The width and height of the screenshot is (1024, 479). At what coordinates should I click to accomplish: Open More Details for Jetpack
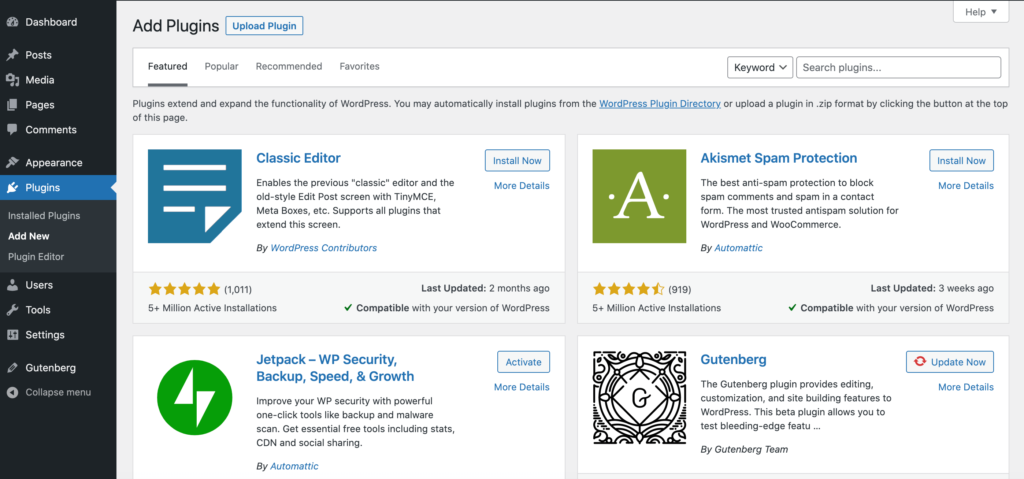pos(522,387)
